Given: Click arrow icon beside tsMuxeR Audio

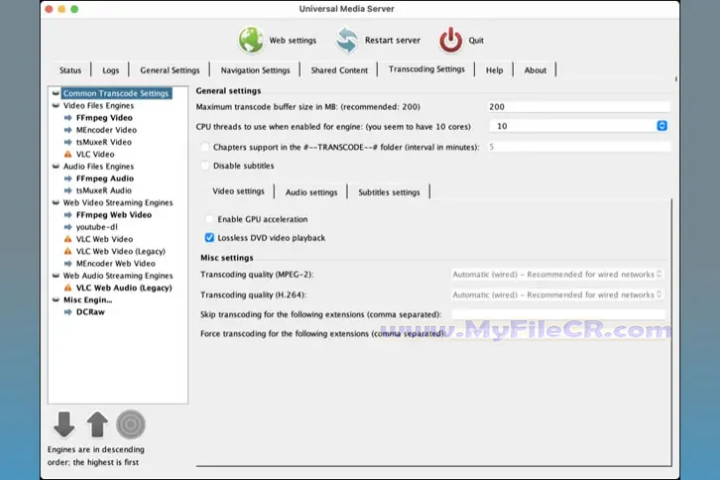Looking at the screenshot, I should coord(68,191).
